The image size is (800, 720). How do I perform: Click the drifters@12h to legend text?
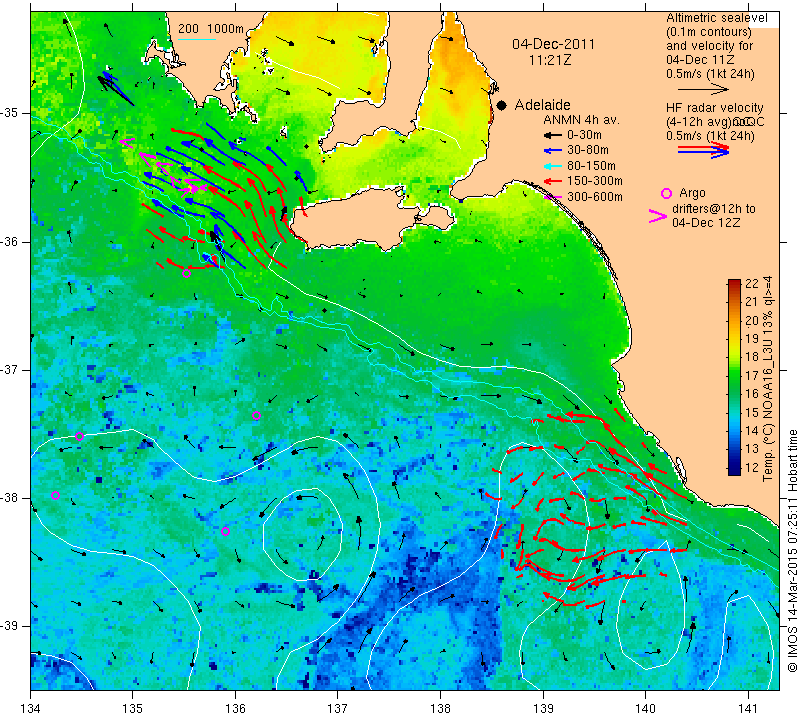tap(714, 209)
